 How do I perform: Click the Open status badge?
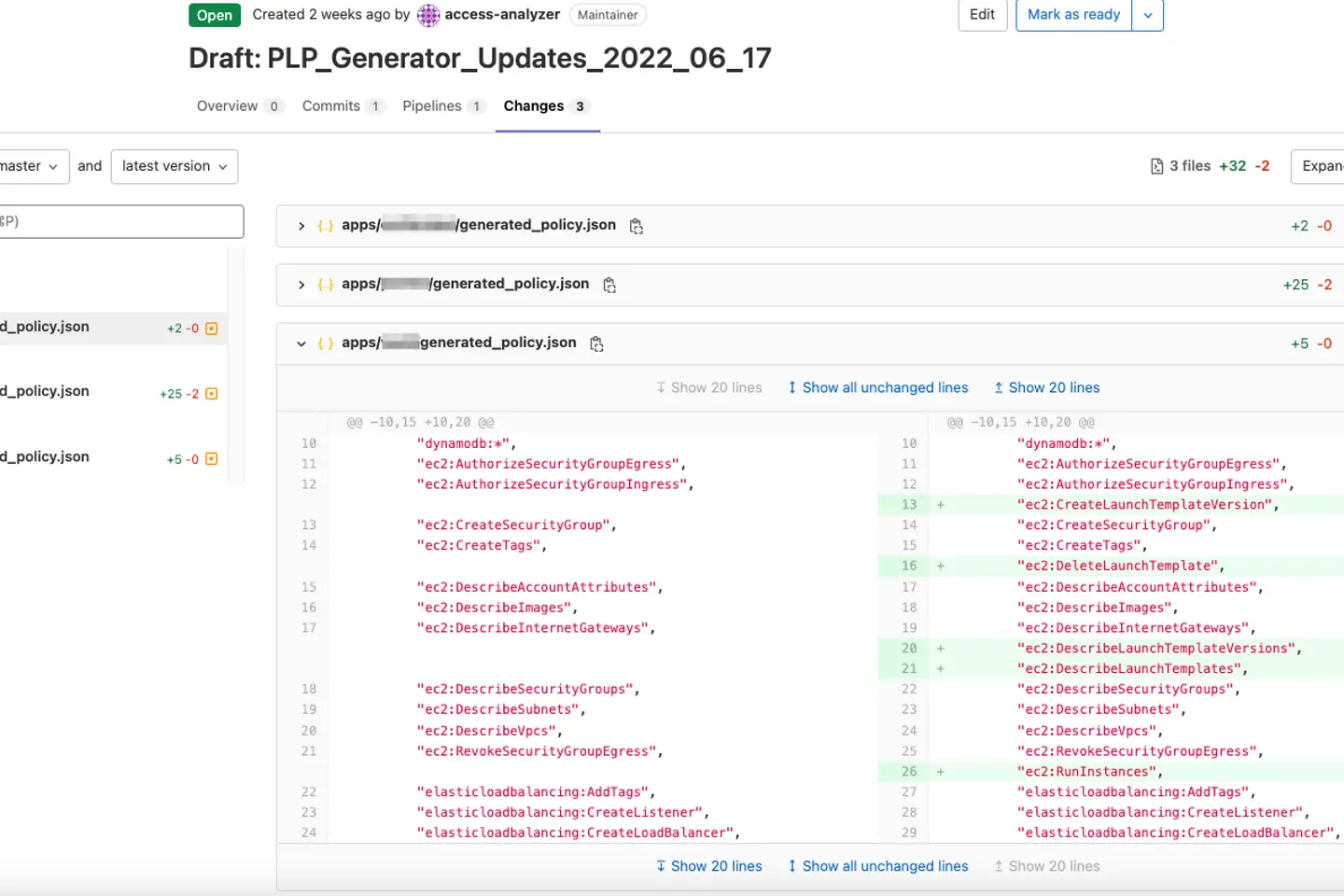tap(215, 15)
